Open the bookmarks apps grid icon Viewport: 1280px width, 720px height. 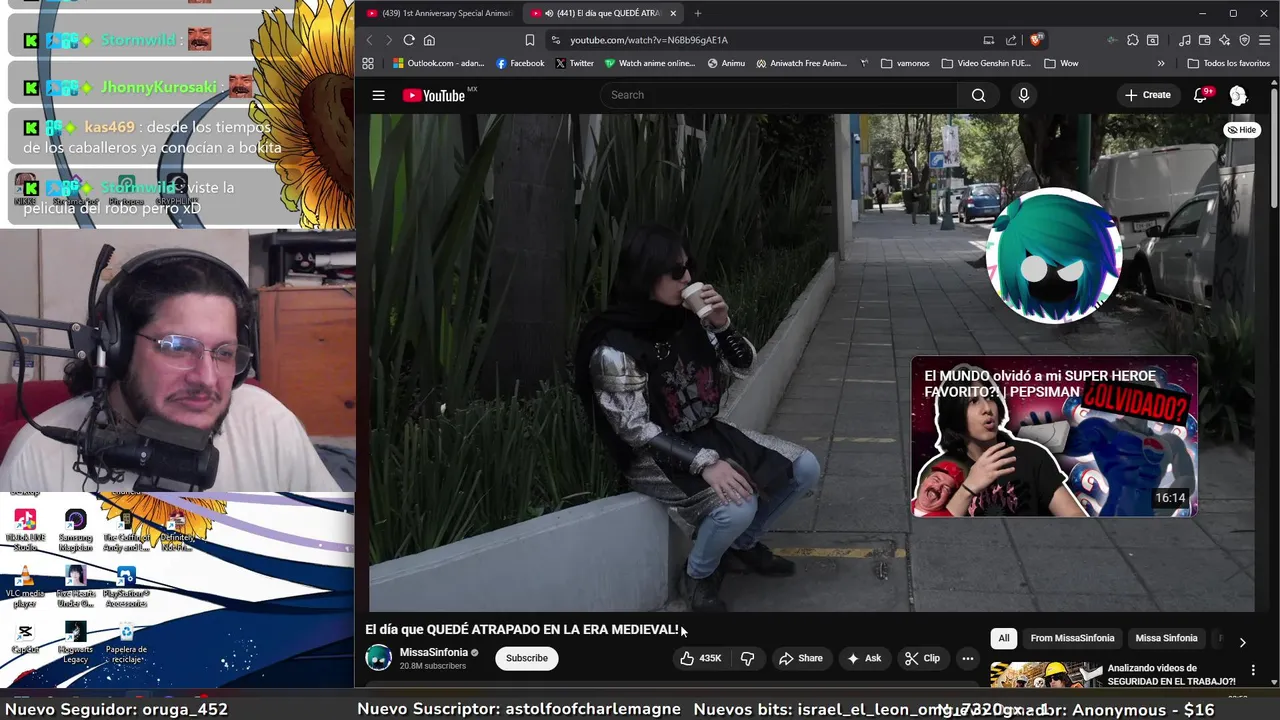click(368, 63)
